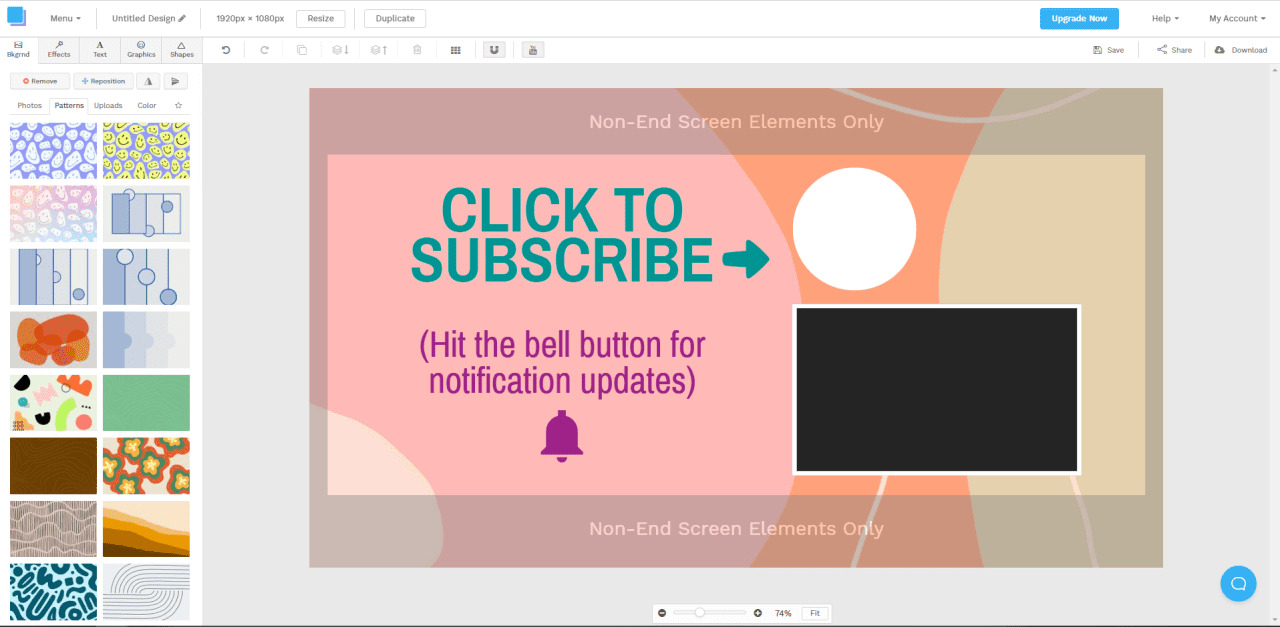This screenshot has width=1280, height=627.
Task: Switch to the Graphics tab
Action: tap(140, 50)
